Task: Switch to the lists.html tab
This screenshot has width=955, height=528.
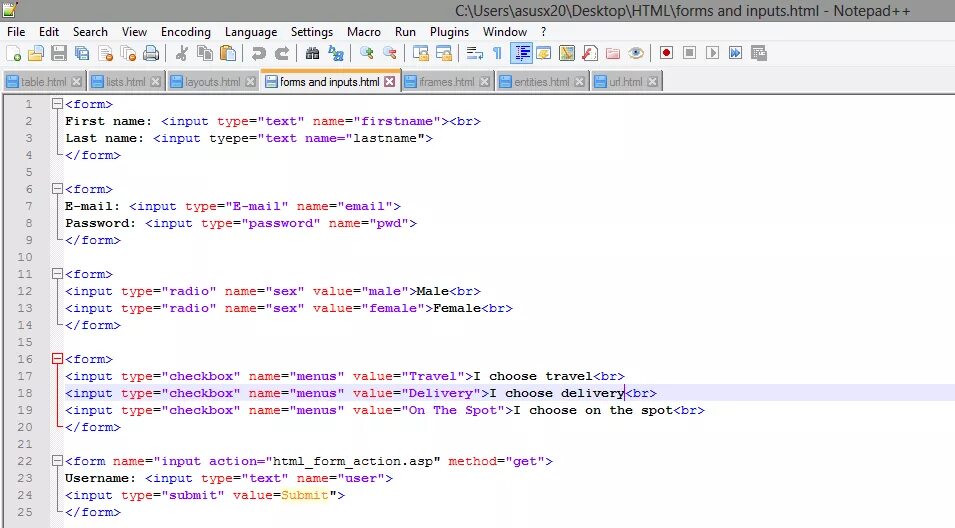Action: 125,82
